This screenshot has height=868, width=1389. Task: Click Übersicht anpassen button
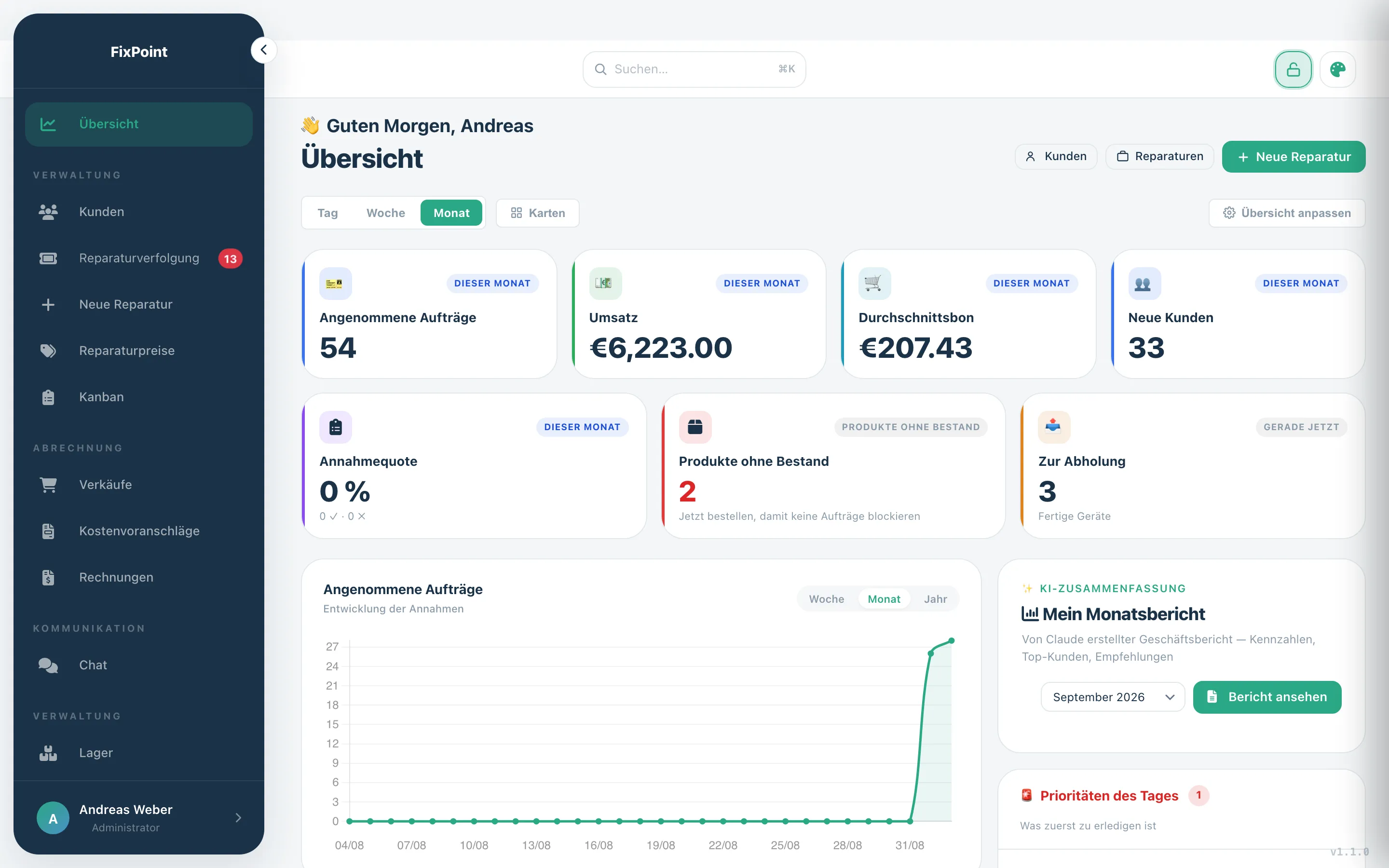(1287, 213)
